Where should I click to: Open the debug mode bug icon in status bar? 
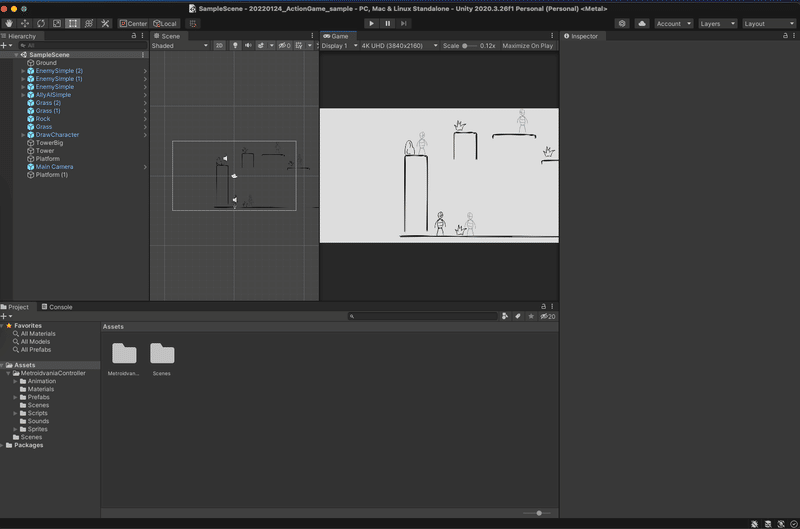point(755,524)
